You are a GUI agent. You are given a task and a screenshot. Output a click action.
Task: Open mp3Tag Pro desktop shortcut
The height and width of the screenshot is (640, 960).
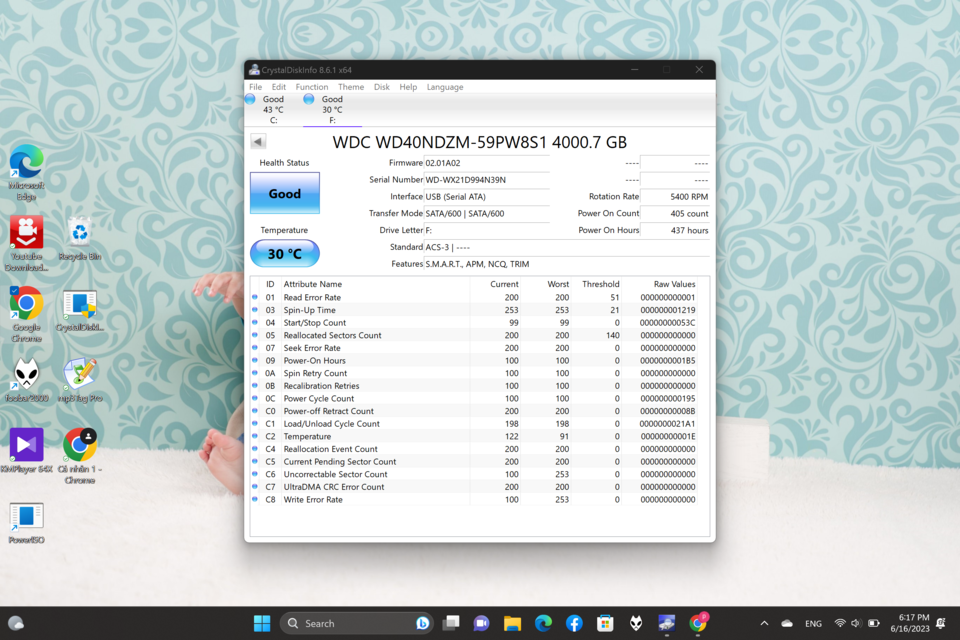(80, 381)
